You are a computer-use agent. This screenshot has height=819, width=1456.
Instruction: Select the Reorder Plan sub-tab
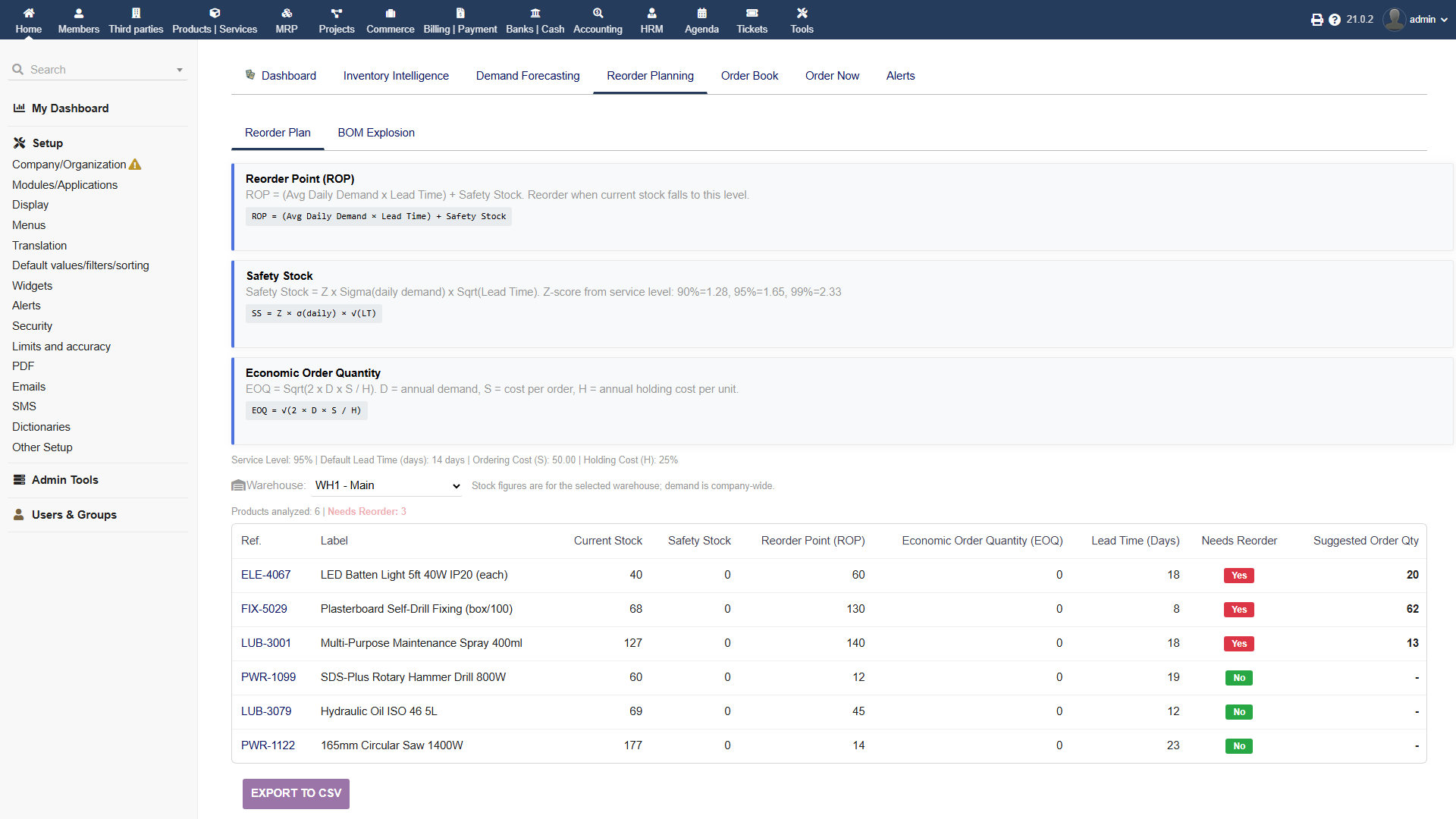[278, 133]
